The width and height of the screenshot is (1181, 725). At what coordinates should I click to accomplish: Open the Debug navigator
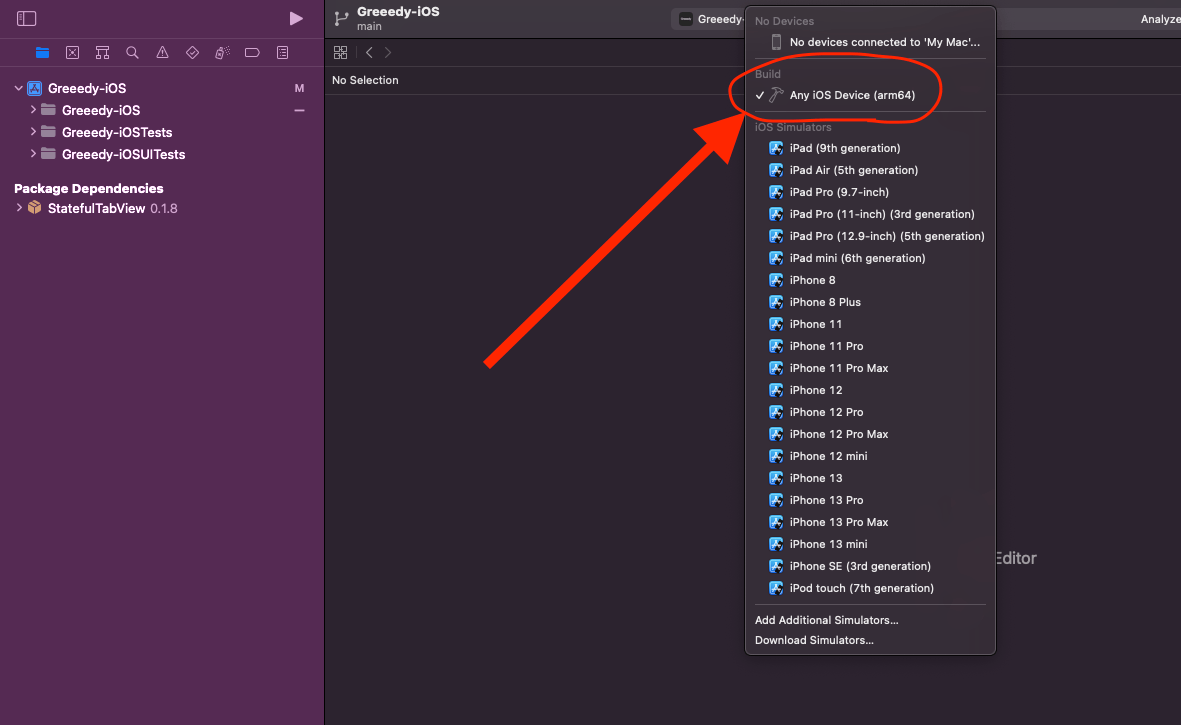coord(222,53)
